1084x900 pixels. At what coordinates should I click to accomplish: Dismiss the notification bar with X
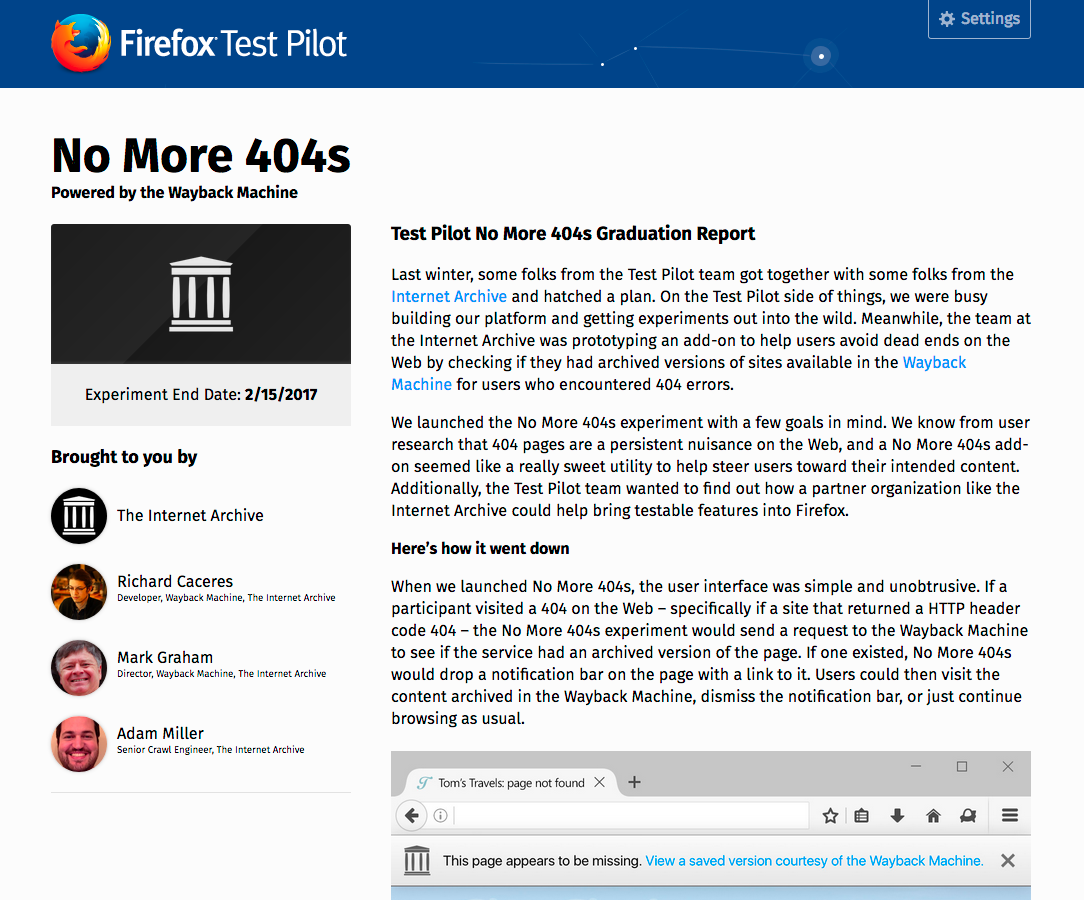(1008, 861)
